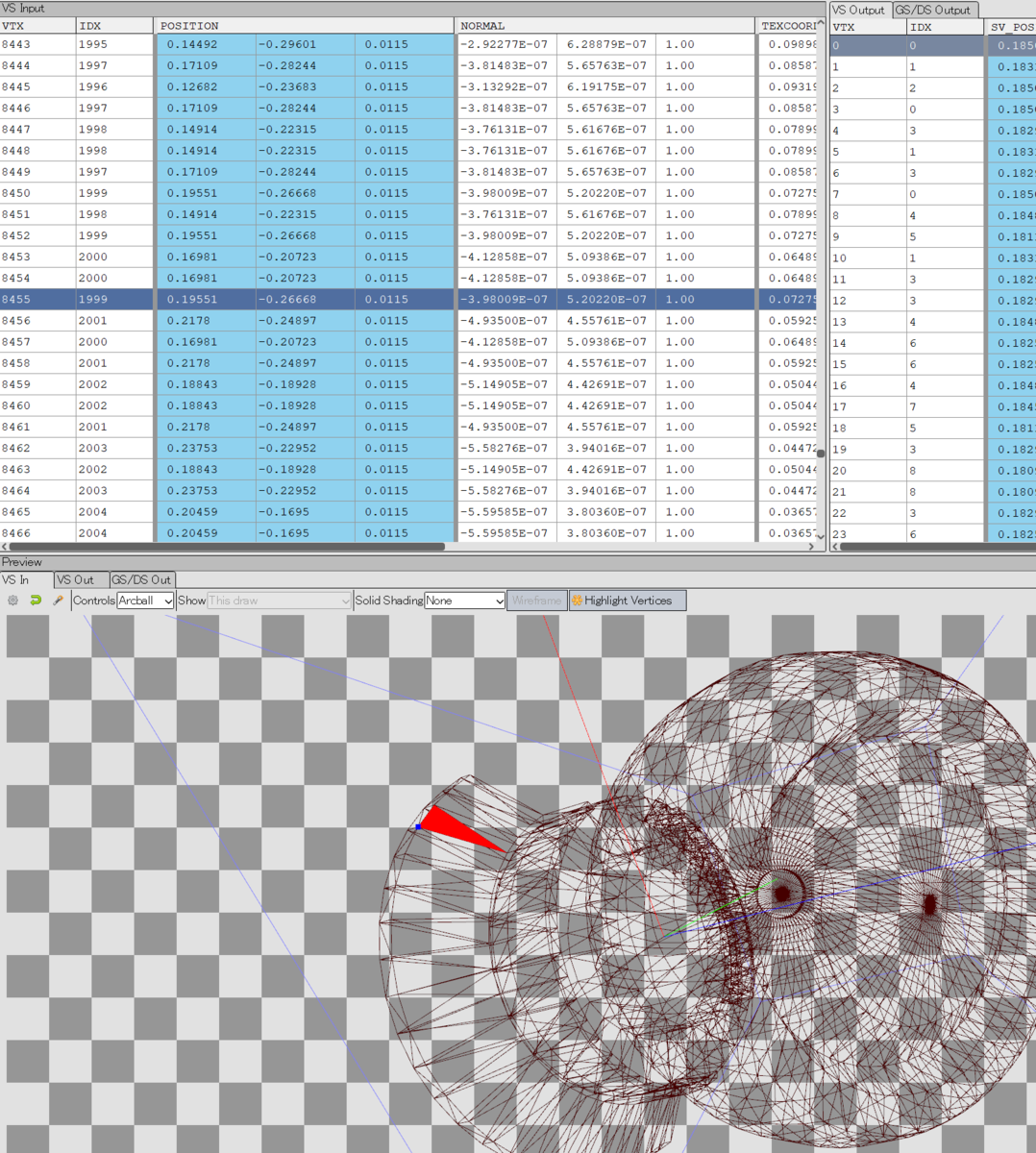Click the horizontal scrollbar below VS Input
This screenshot has height=1153, width=1036.
click(221, 546)
